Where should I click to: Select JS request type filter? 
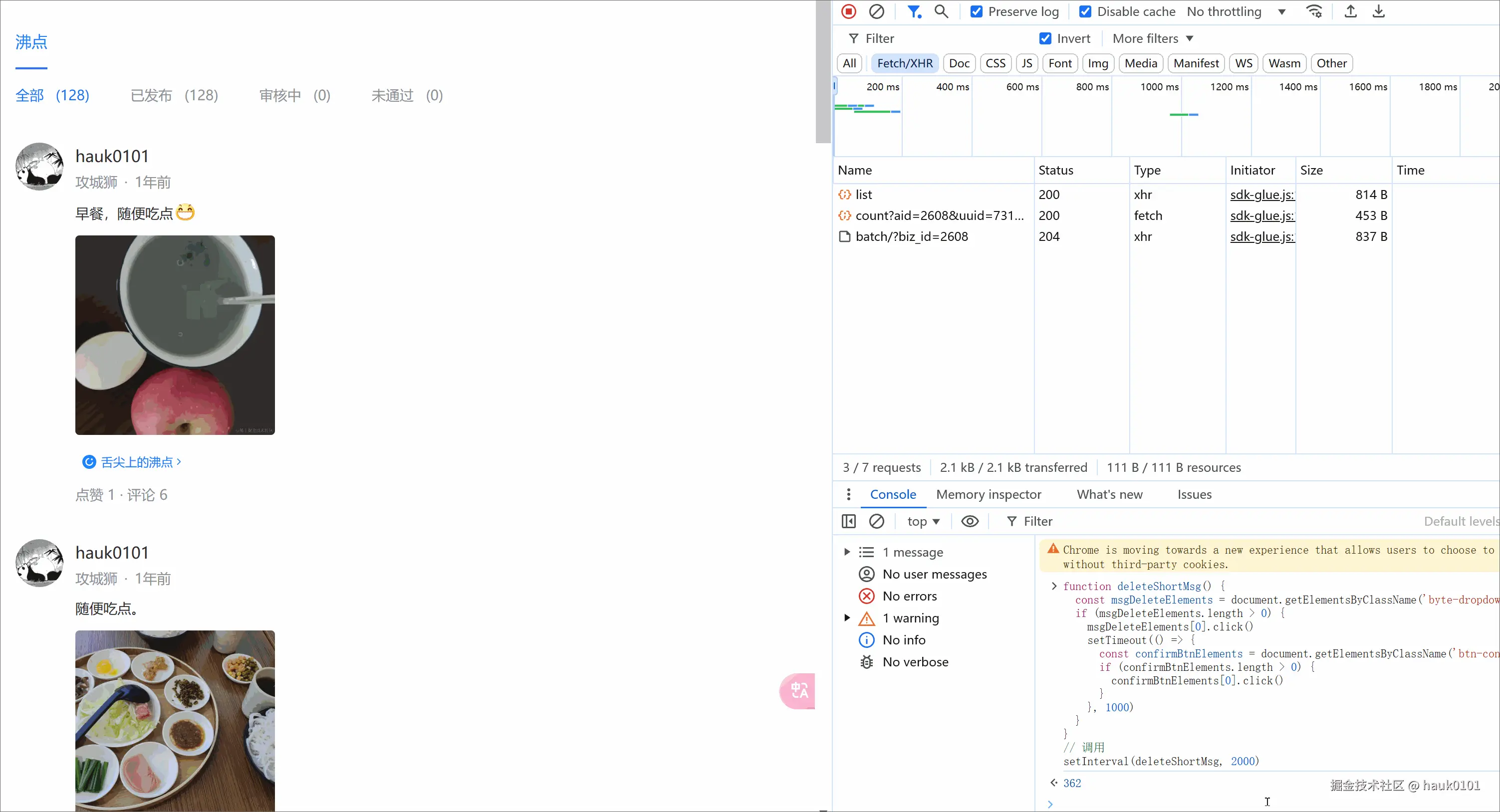click(x=1026, y=63)
